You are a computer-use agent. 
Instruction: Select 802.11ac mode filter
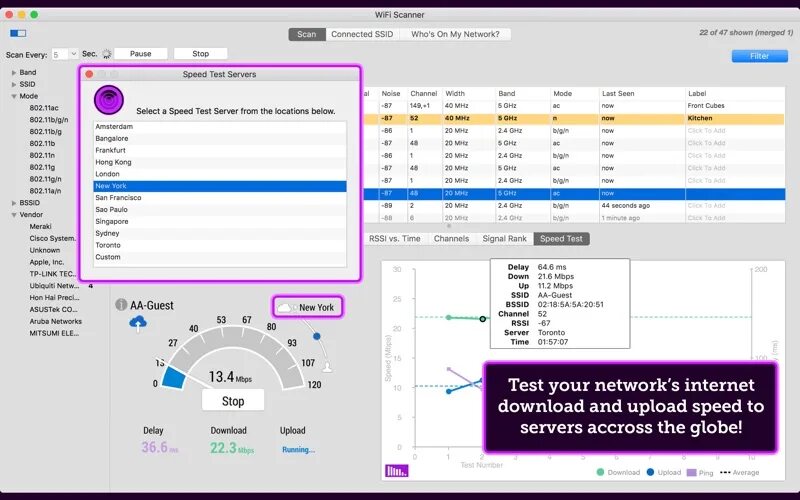[44, 108]
